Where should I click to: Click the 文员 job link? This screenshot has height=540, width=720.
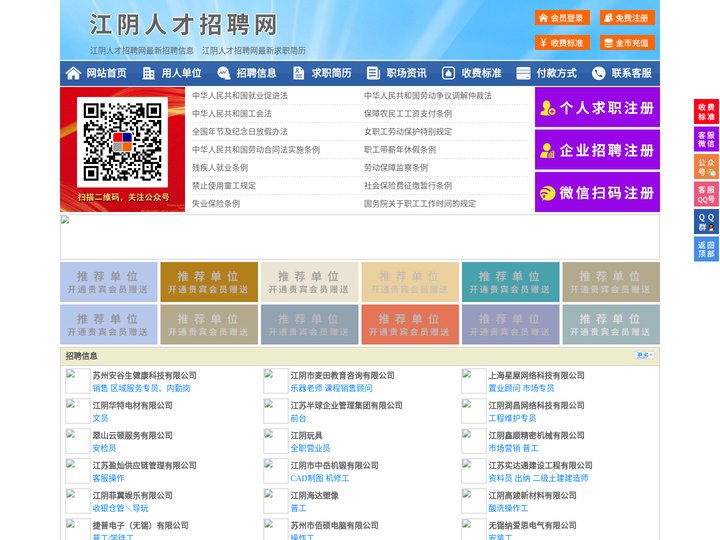[101, 418]
